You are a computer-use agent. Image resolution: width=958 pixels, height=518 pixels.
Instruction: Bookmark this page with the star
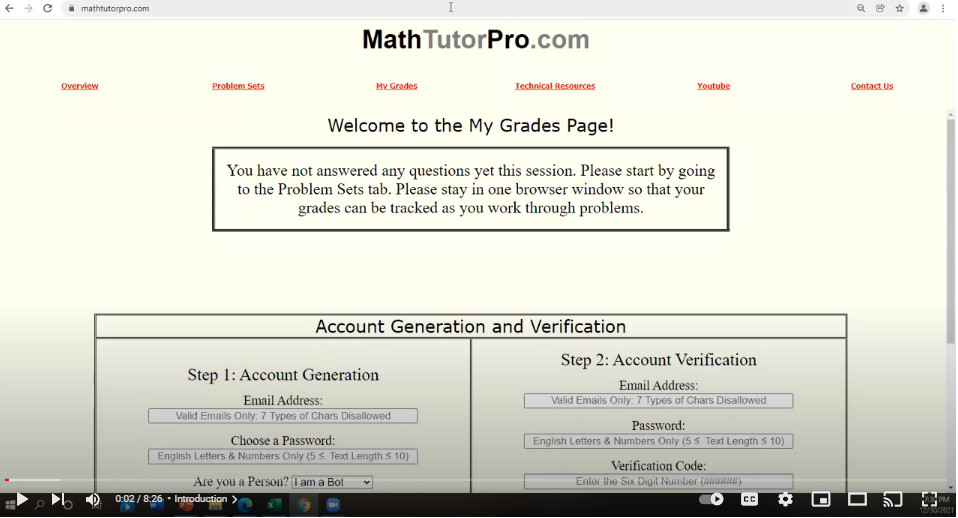pos(899,9)
